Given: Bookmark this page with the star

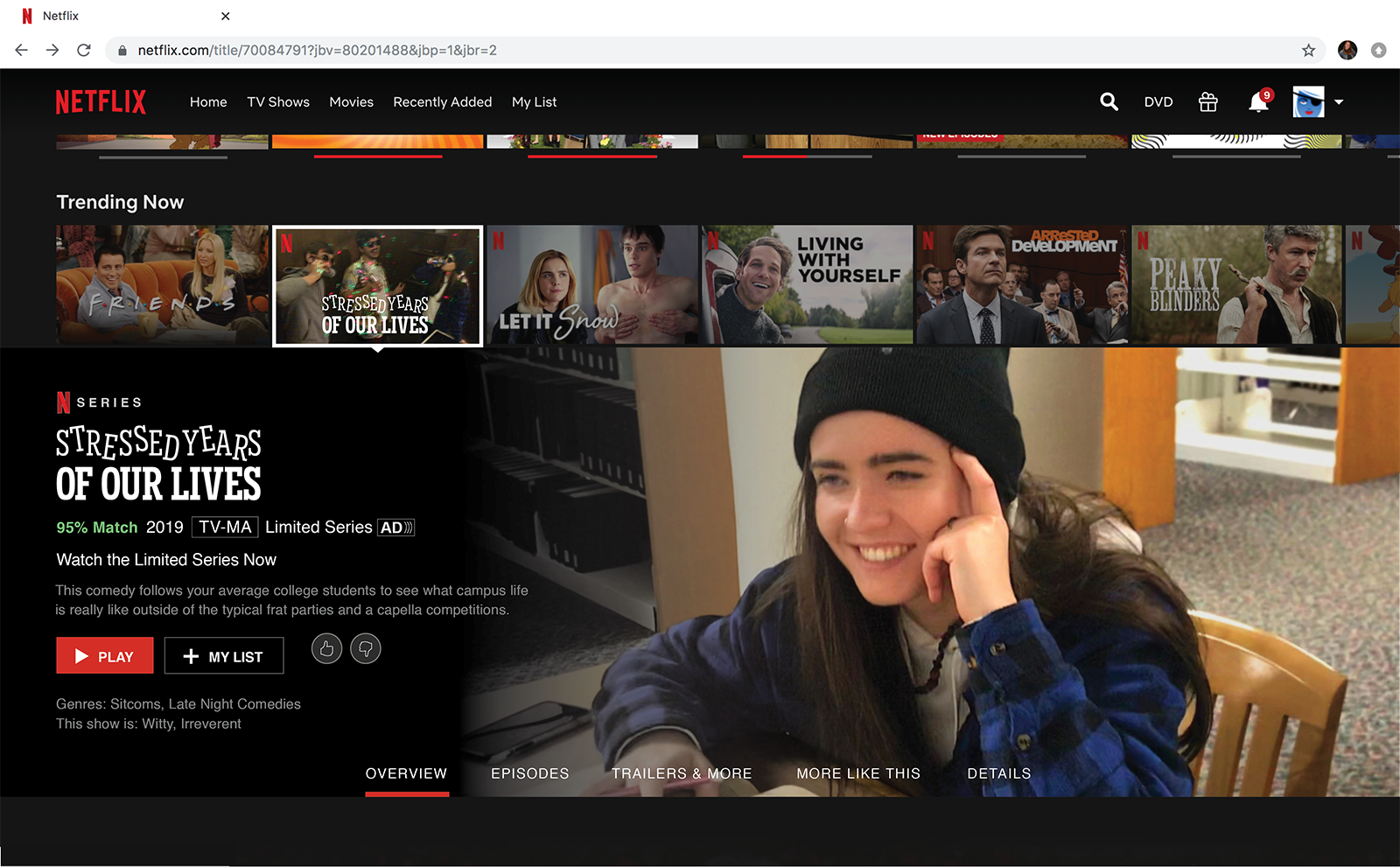Looking at the screenshot, I should click(x=1308, y=50).
